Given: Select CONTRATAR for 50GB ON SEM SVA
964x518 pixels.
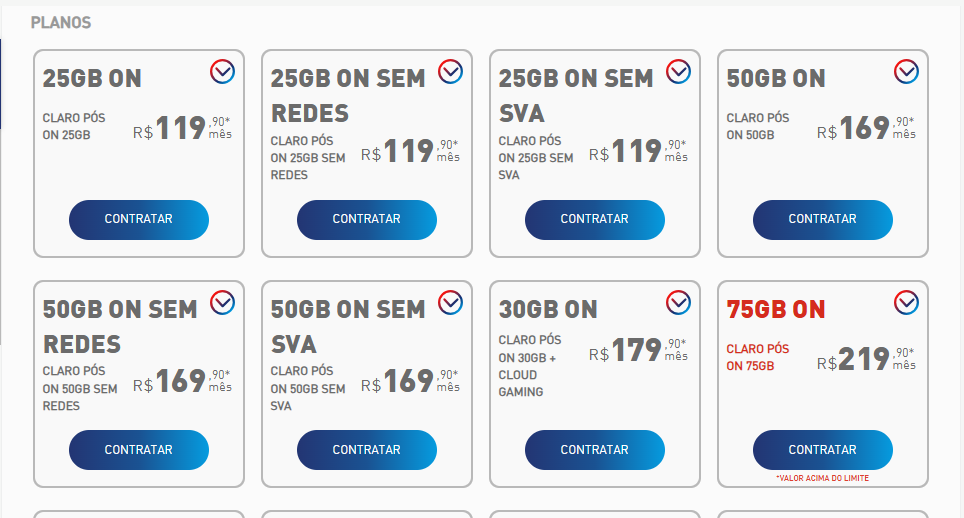Looking at the screenshot, I should click(x=367, y=450).
